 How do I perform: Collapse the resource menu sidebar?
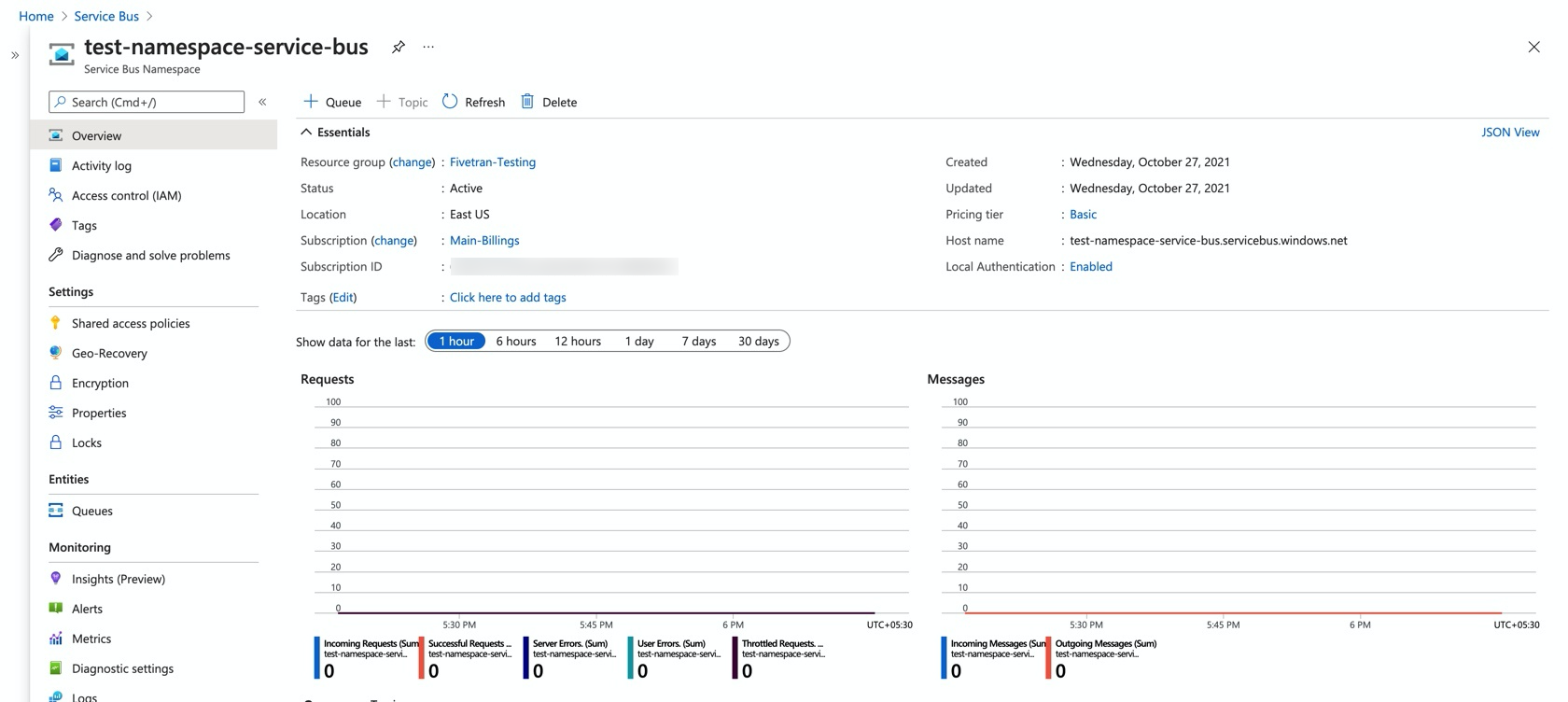point(263,102)
